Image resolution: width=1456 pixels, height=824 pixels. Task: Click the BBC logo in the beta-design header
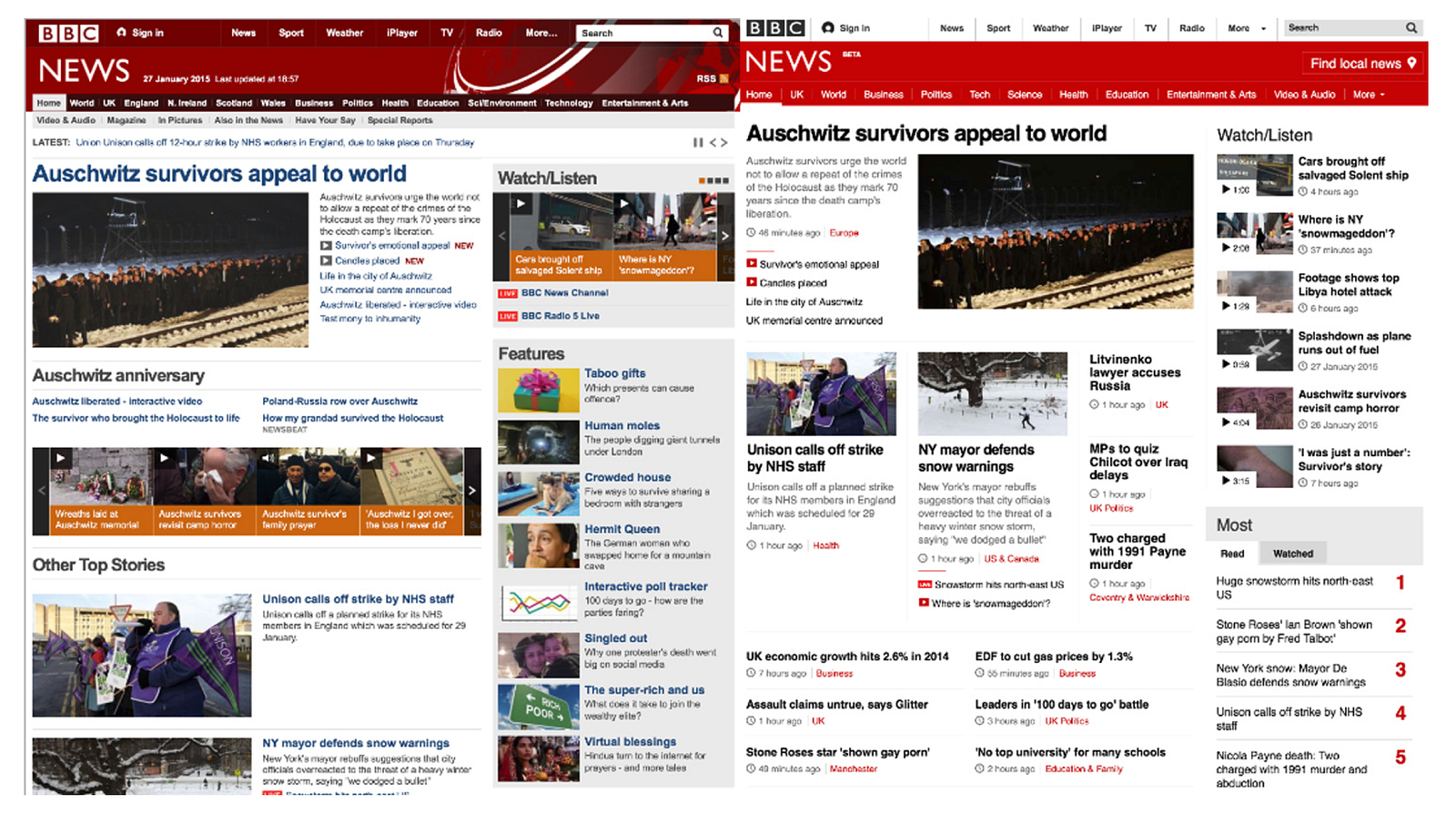click(x=775, y=28)
